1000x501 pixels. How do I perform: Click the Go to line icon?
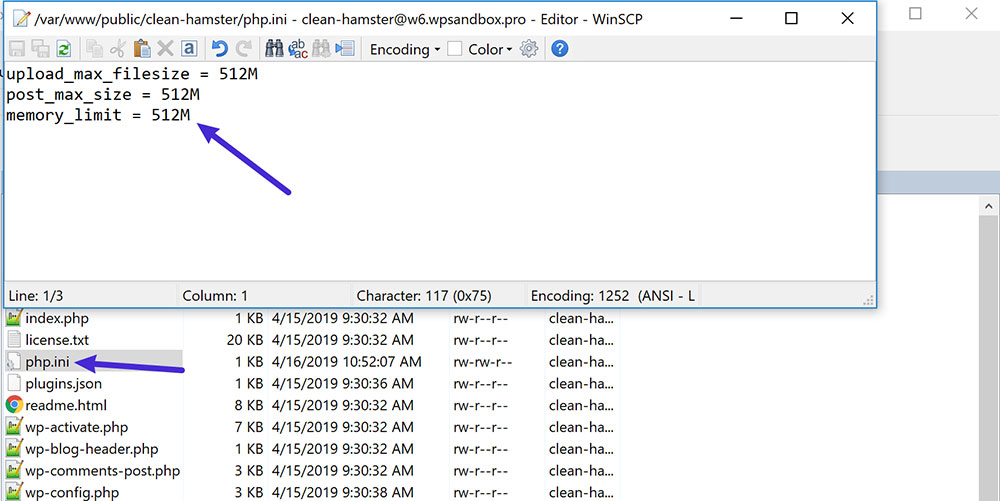click(345, 49)
